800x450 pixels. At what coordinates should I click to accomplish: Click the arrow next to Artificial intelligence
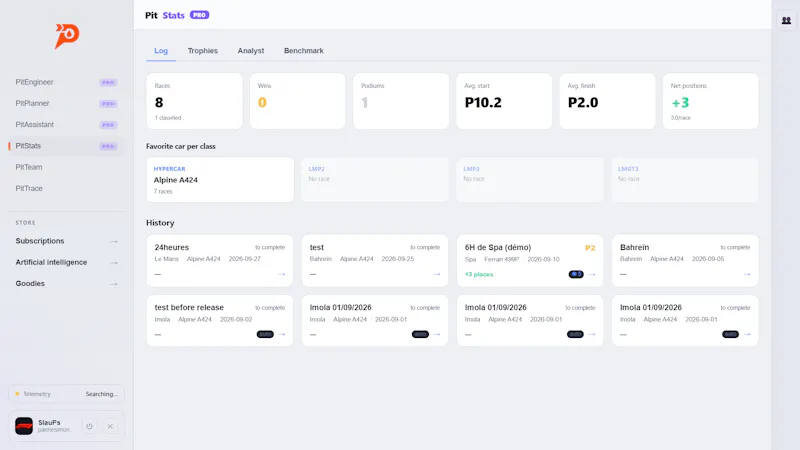(x=114, y=263)
